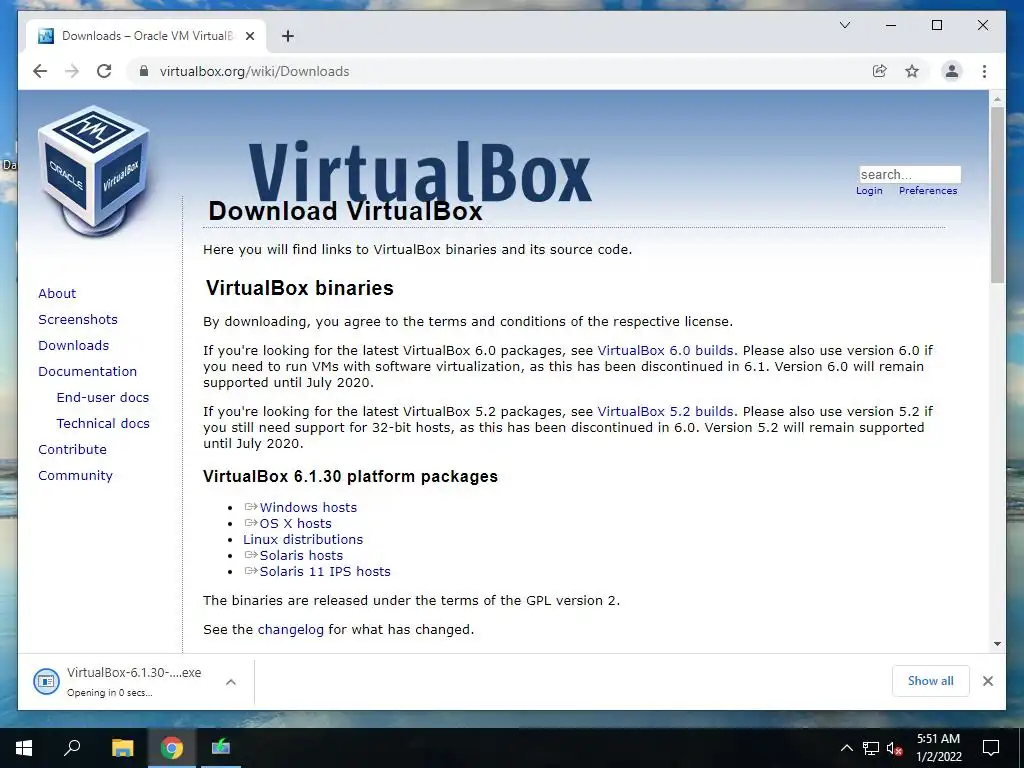
Task: Click the site search field
Action: coord(910,174)
